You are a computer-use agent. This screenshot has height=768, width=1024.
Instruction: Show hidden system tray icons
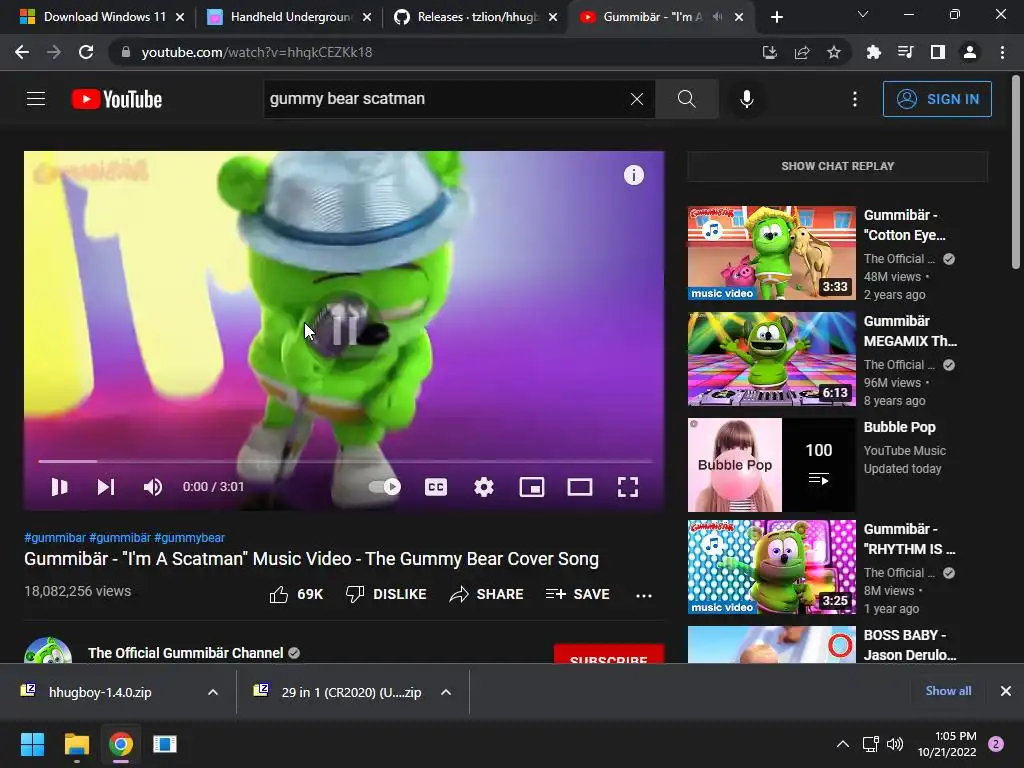click(x=843, y=744)
